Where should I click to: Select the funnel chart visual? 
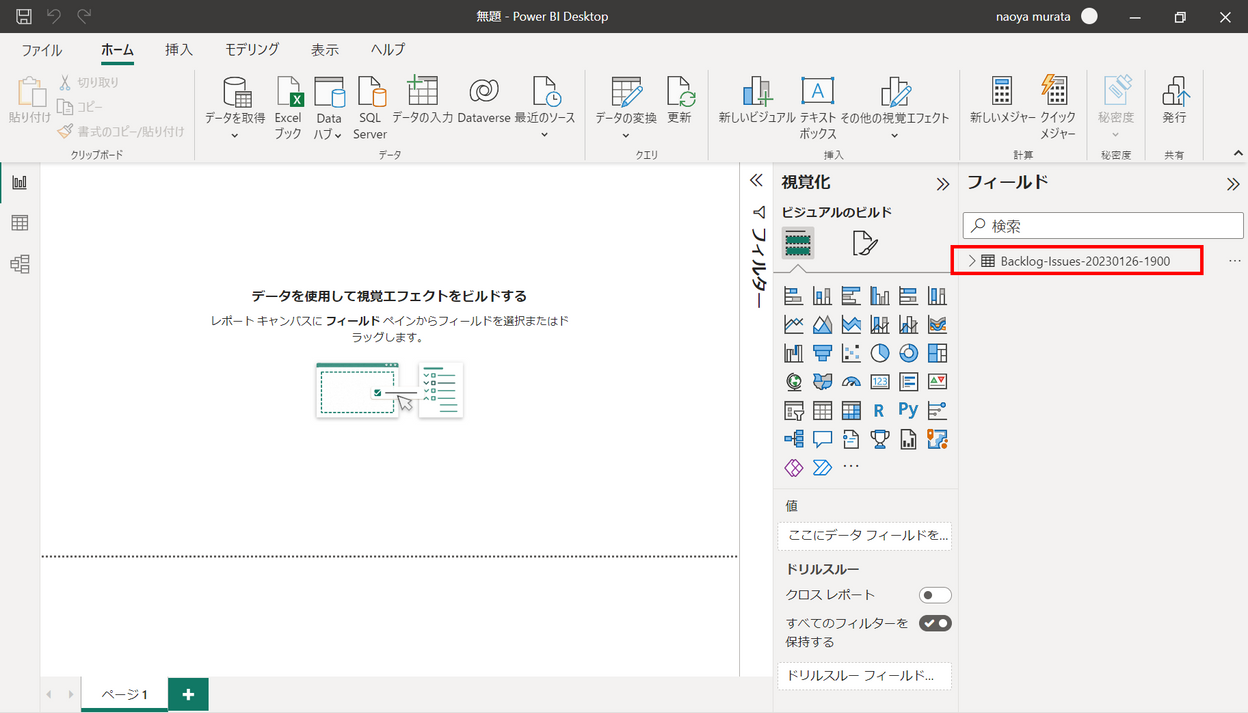(823, 353)
